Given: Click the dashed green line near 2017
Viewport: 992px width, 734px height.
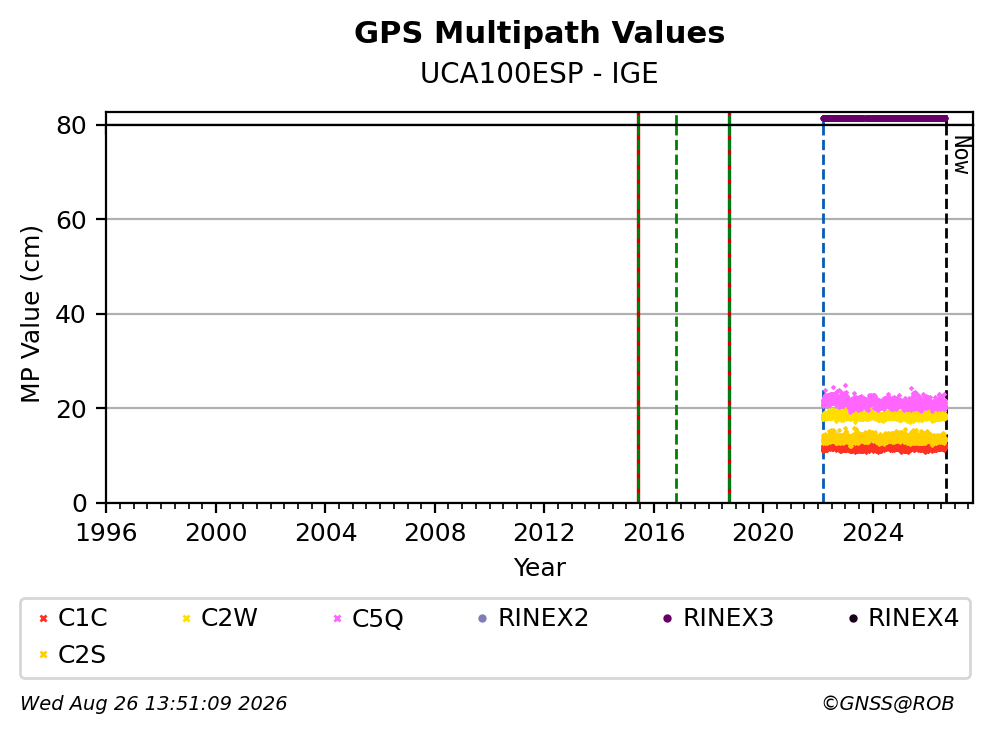Looking at the screenshot, I should (x=676, y=310).
